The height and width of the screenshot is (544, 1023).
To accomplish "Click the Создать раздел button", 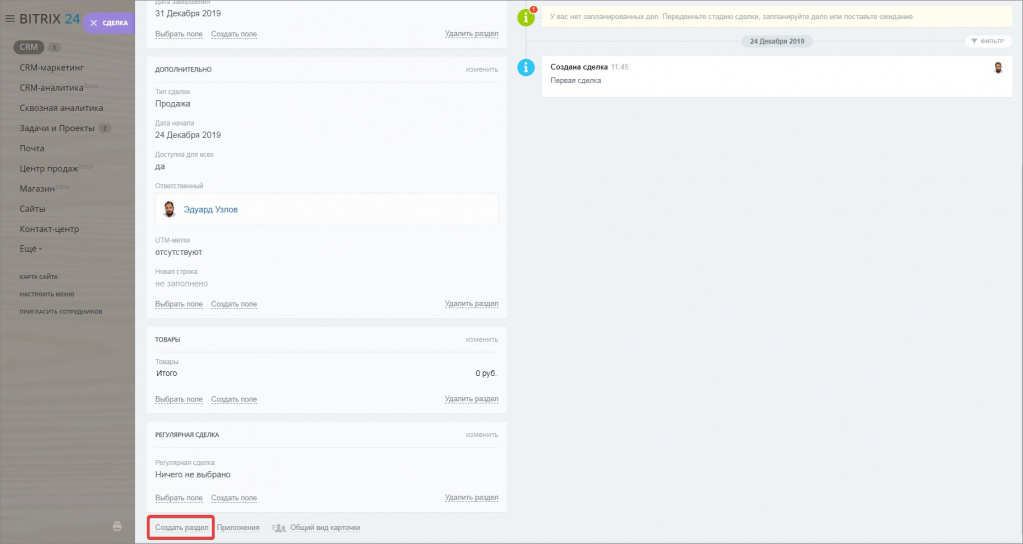I will click(x=181, y=527).
